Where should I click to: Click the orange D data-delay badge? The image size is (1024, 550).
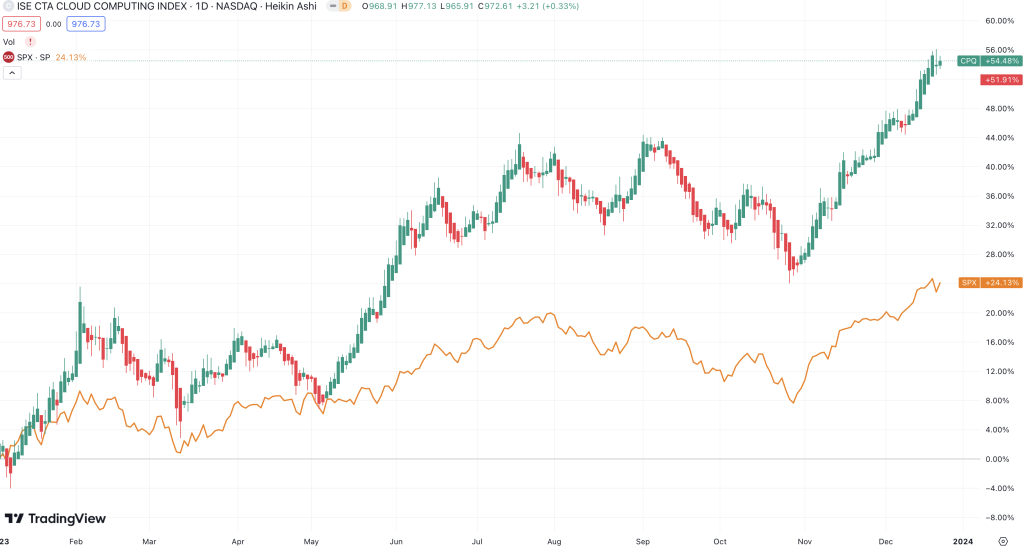click(345, 6)
